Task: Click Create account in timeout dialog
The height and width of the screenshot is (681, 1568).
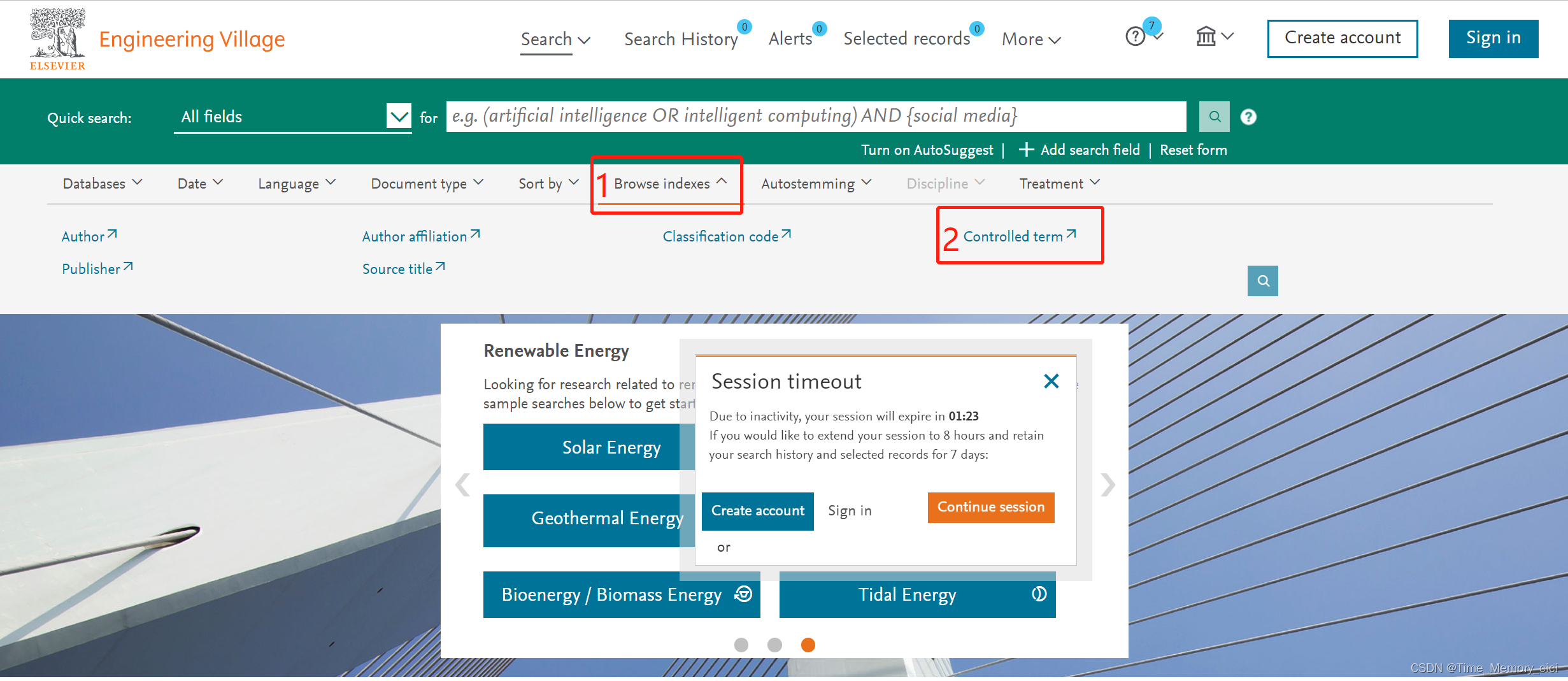Action: click(758, 511)
